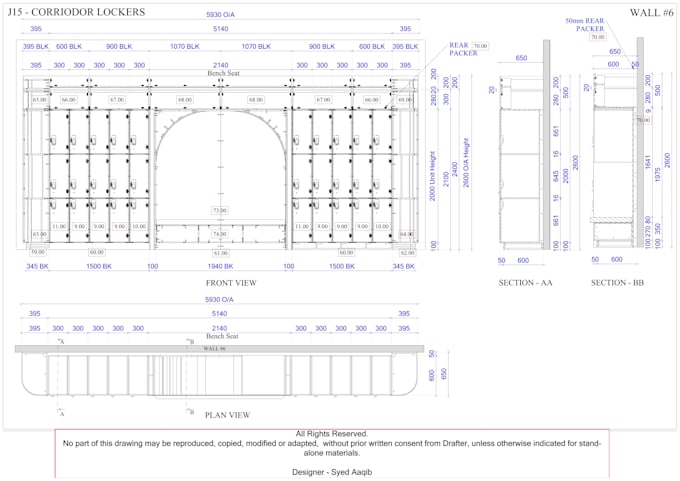
Task: Click the "Bench Seat" label in the front view
Action: click(x=223, y=73)
